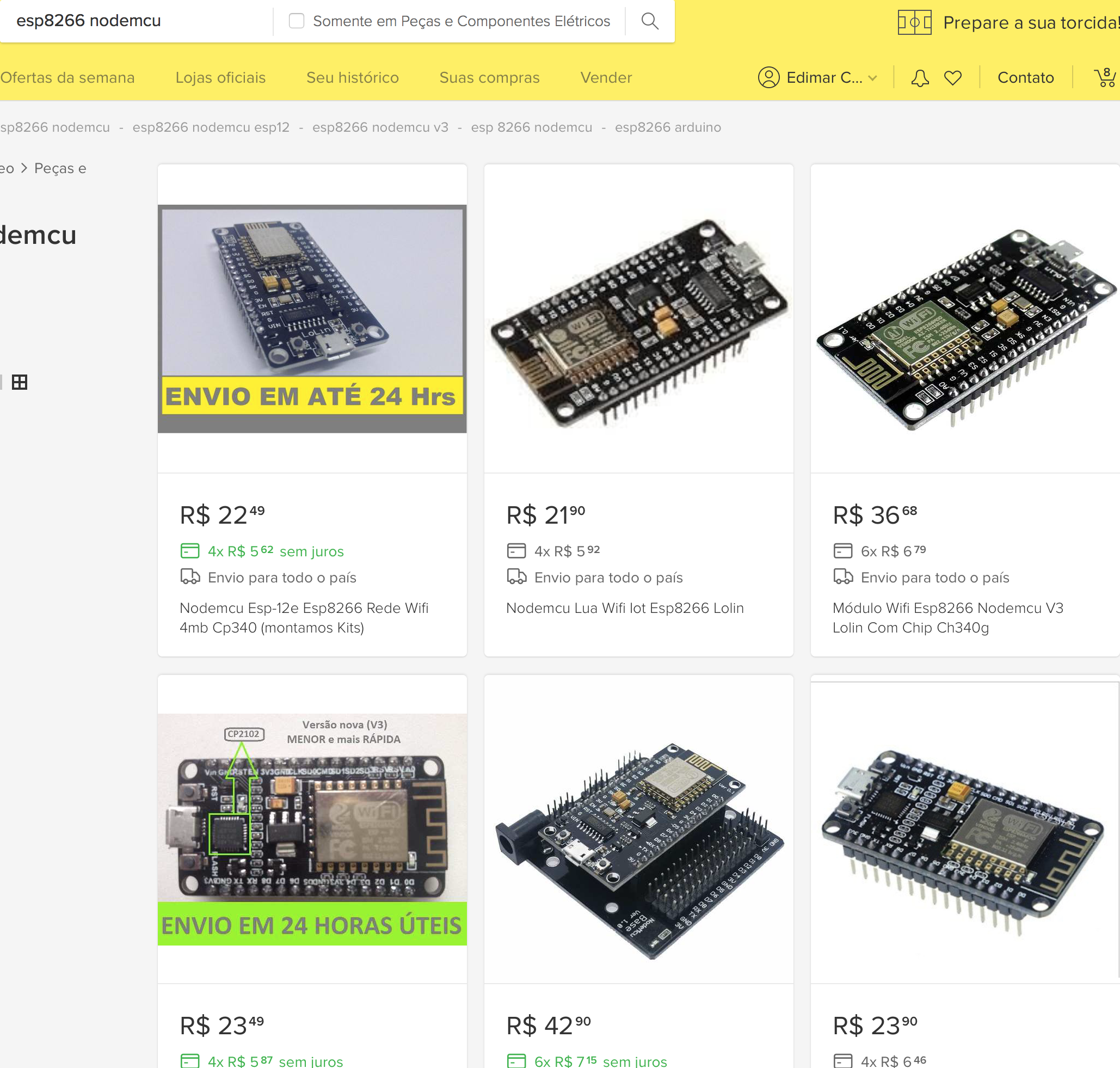Click price R$ 21,90
1120x1068 pixels.
[546, 514]
